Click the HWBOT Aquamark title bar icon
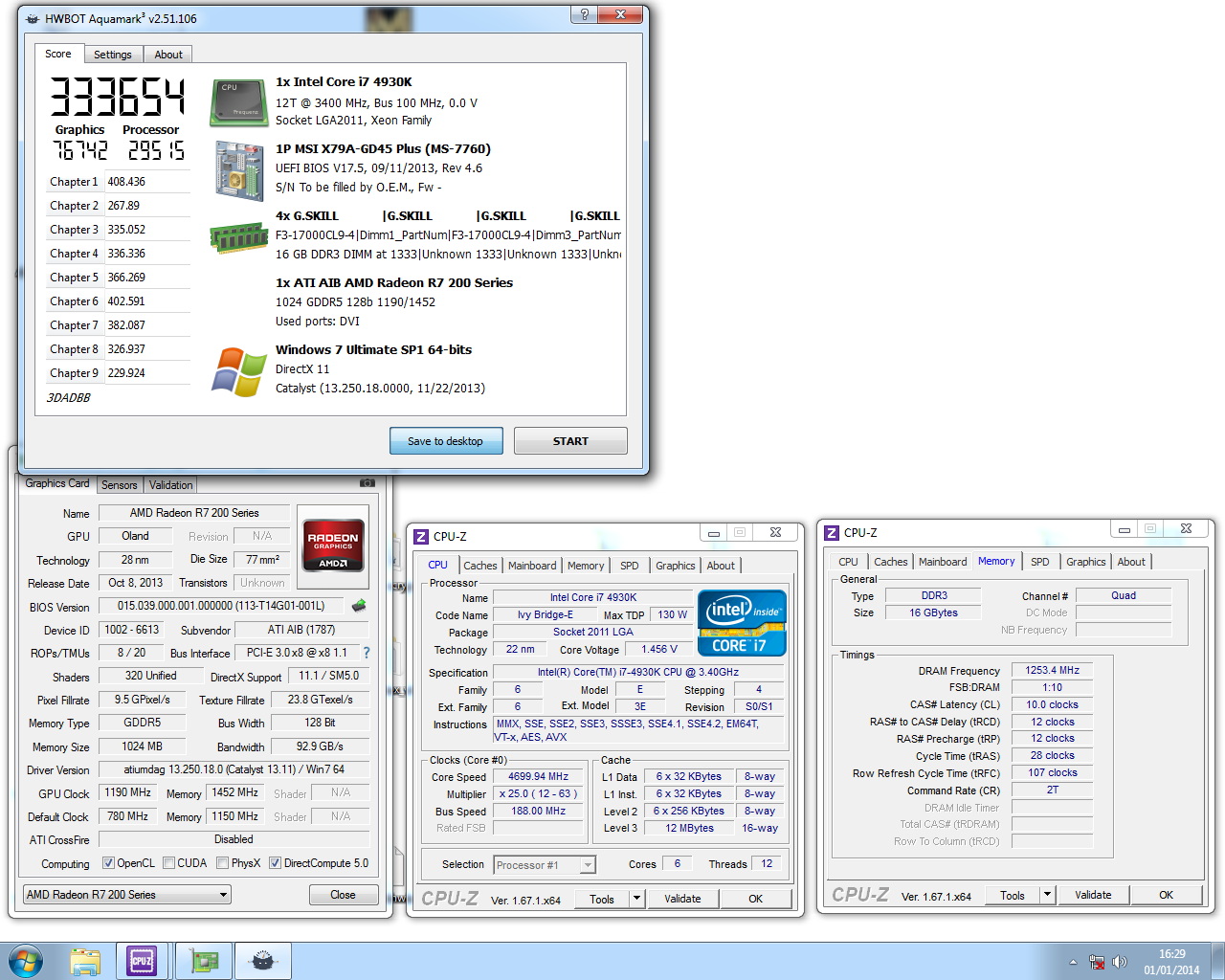 33,19
